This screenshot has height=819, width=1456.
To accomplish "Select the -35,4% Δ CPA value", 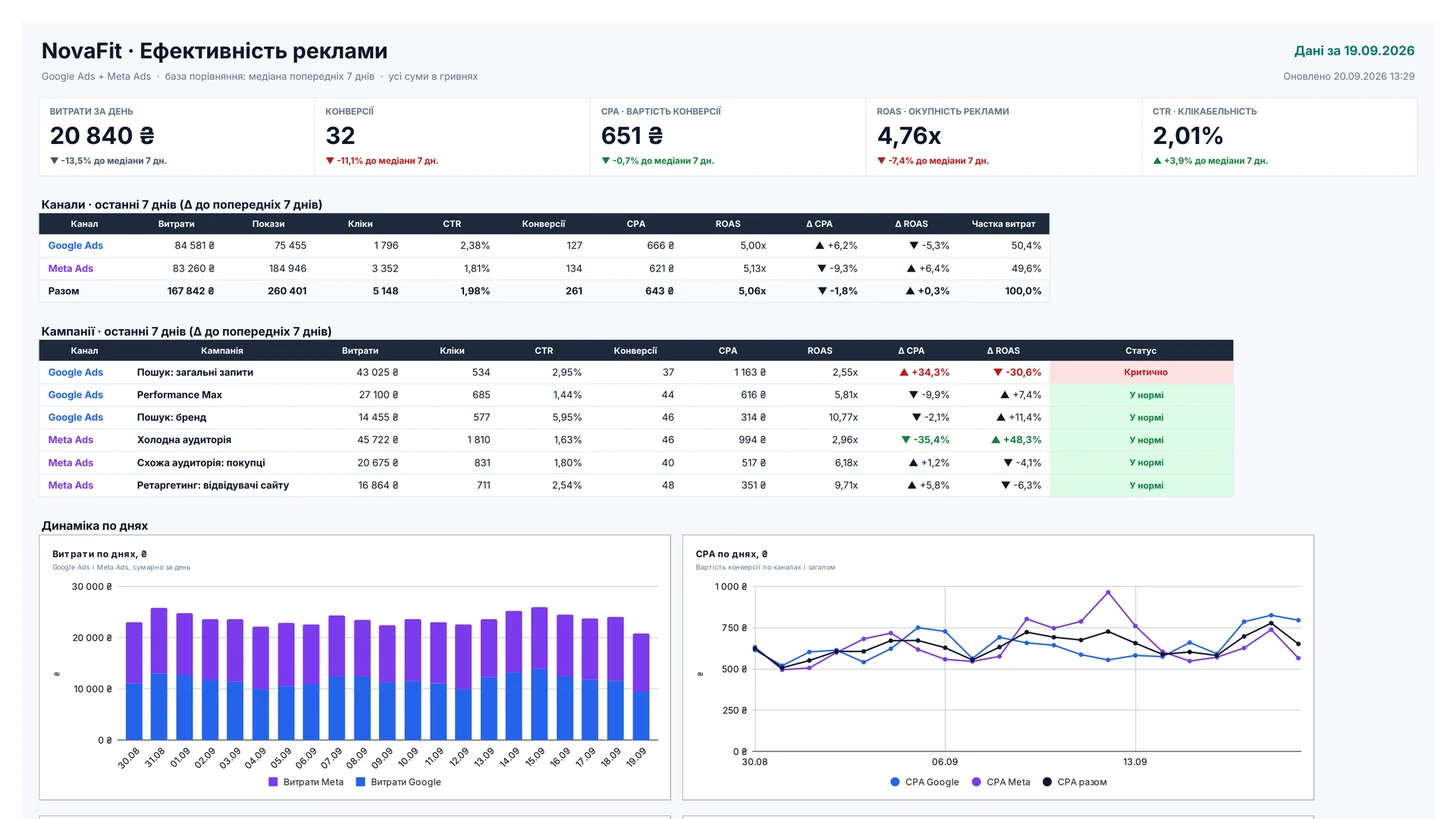I will point(925,440).
